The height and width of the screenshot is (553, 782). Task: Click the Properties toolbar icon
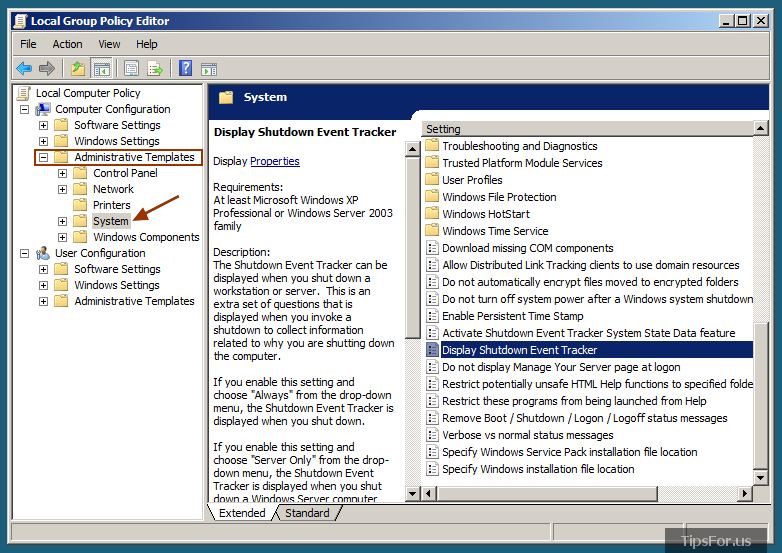click(131, 68)
